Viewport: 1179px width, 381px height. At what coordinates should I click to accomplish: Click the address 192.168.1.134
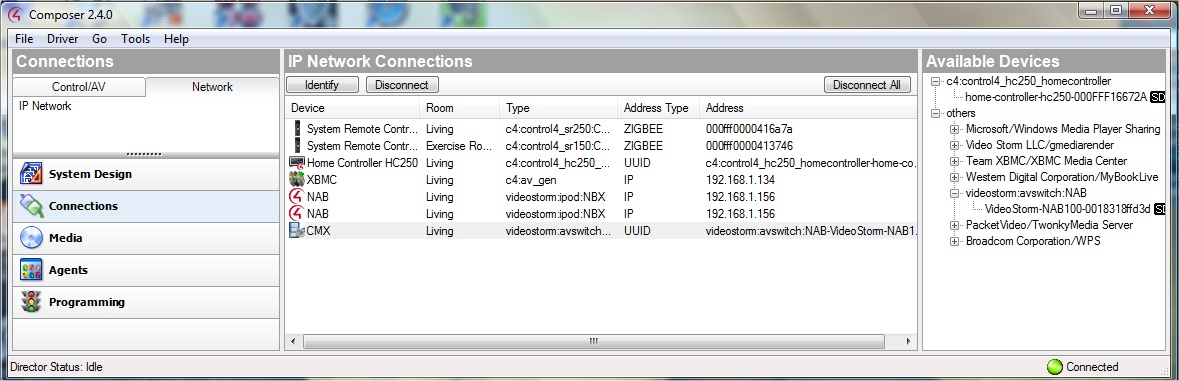point(740,180)
